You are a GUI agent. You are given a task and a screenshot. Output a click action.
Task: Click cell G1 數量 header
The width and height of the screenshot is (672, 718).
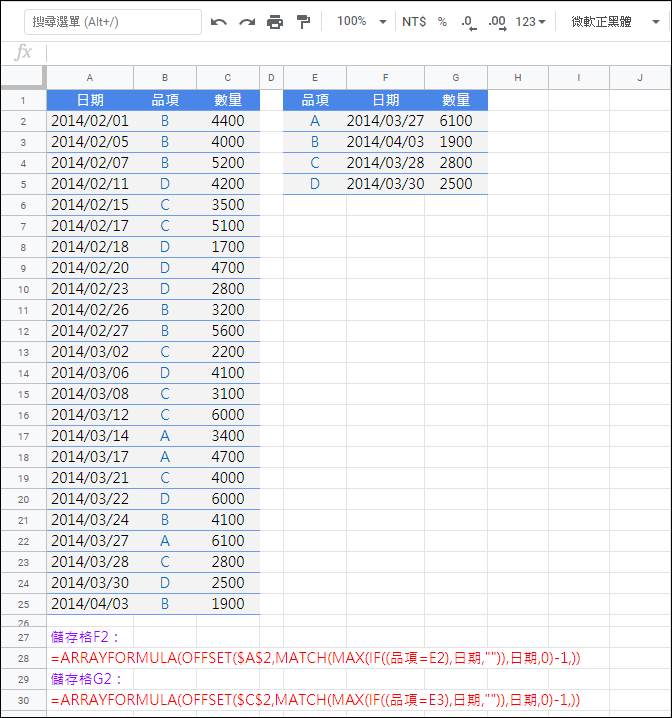tap(456, 100)
